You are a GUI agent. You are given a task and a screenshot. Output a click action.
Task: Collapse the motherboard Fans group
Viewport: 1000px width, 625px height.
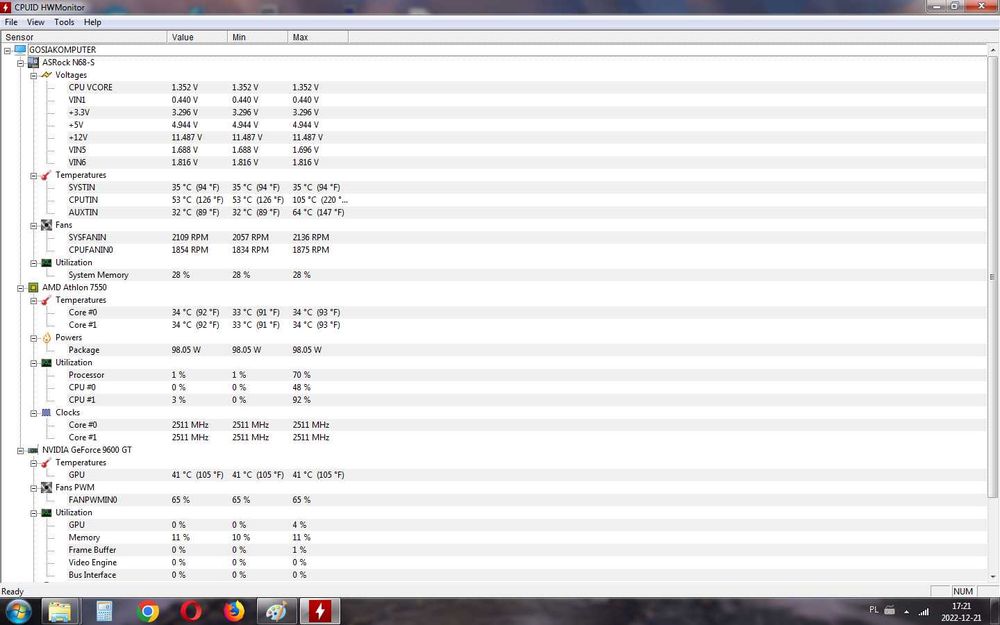point(34,225)
